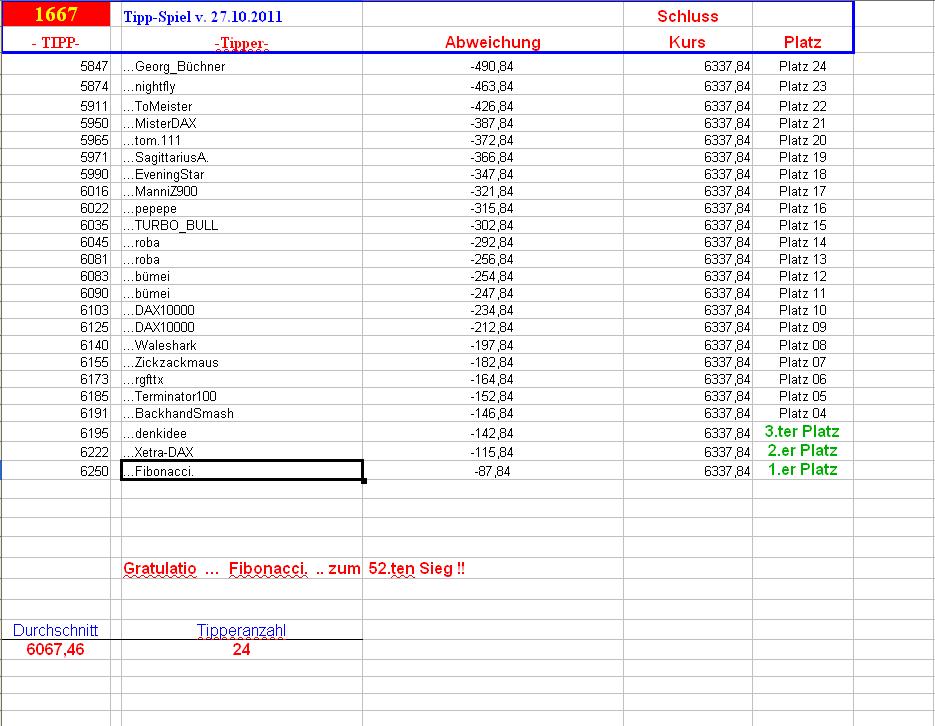
Task: Click deviation cell -87,84
Action: point(493,471)
